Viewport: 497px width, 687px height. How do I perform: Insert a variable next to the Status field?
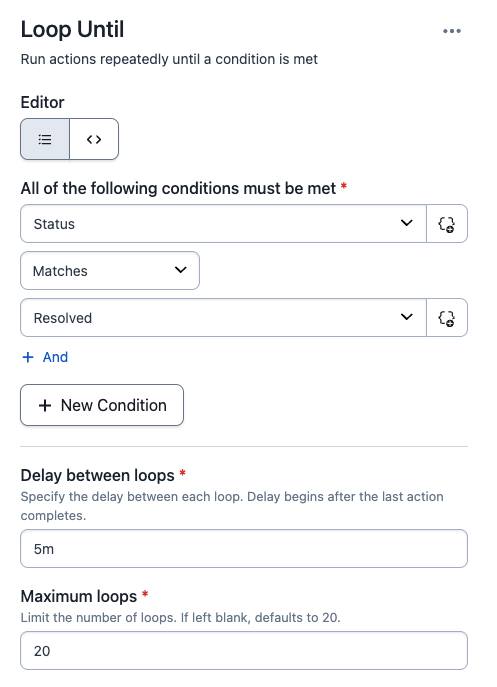(447, 223)
